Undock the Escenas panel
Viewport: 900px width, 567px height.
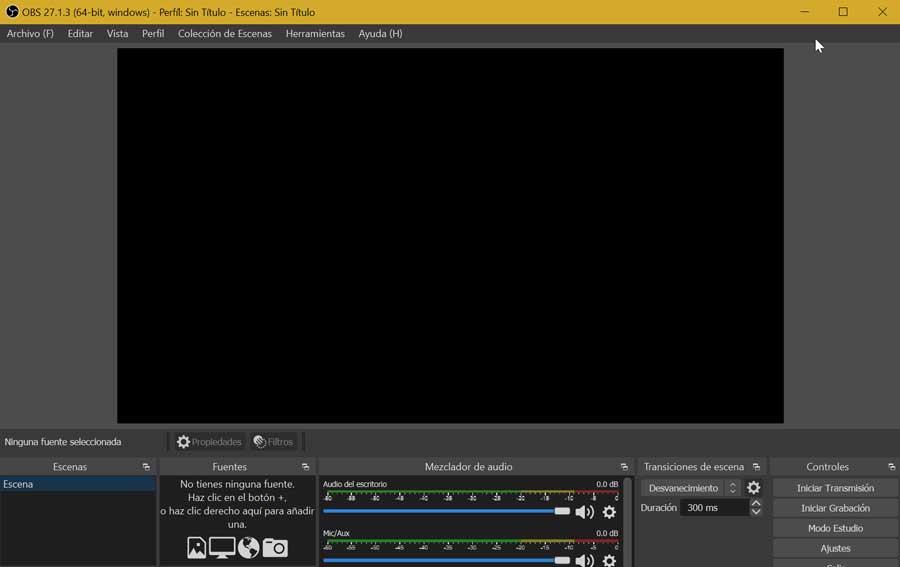pos(146,467)
